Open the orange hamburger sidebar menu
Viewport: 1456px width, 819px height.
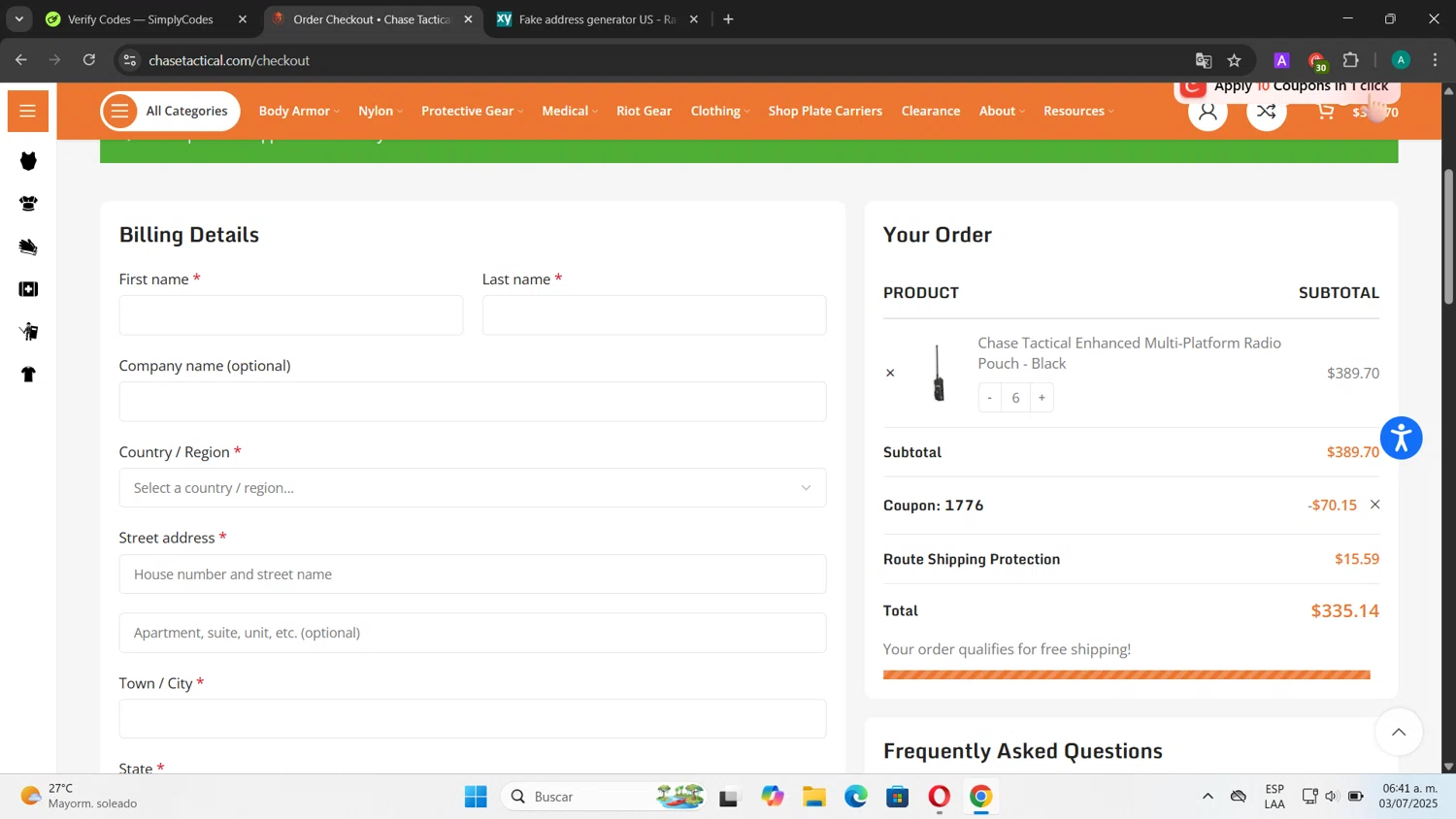click(28, 111)
